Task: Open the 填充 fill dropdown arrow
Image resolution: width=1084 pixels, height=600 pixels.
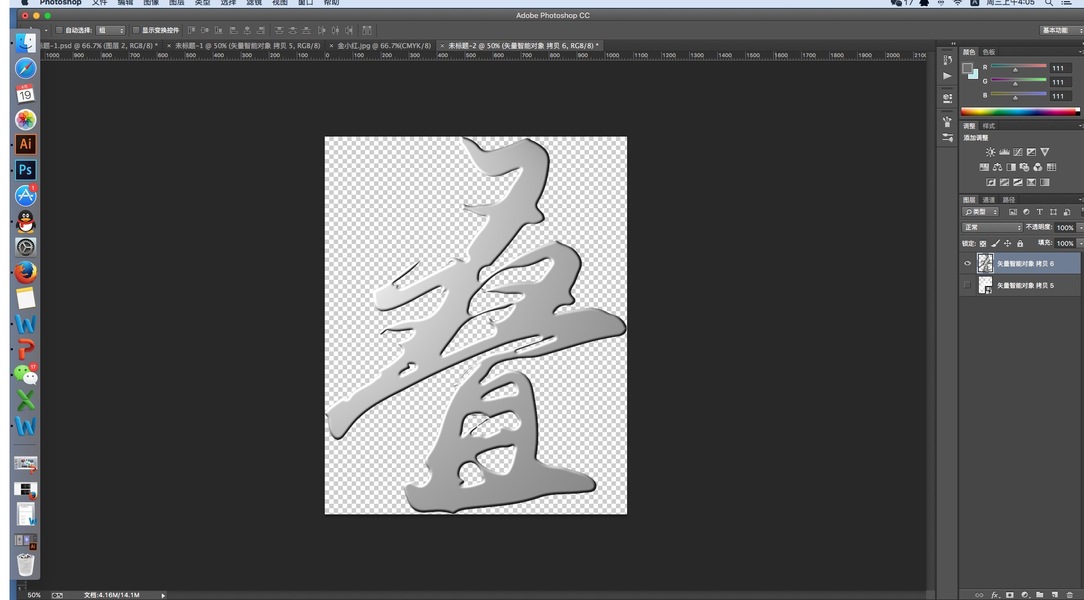Action: coord(1080,243)
